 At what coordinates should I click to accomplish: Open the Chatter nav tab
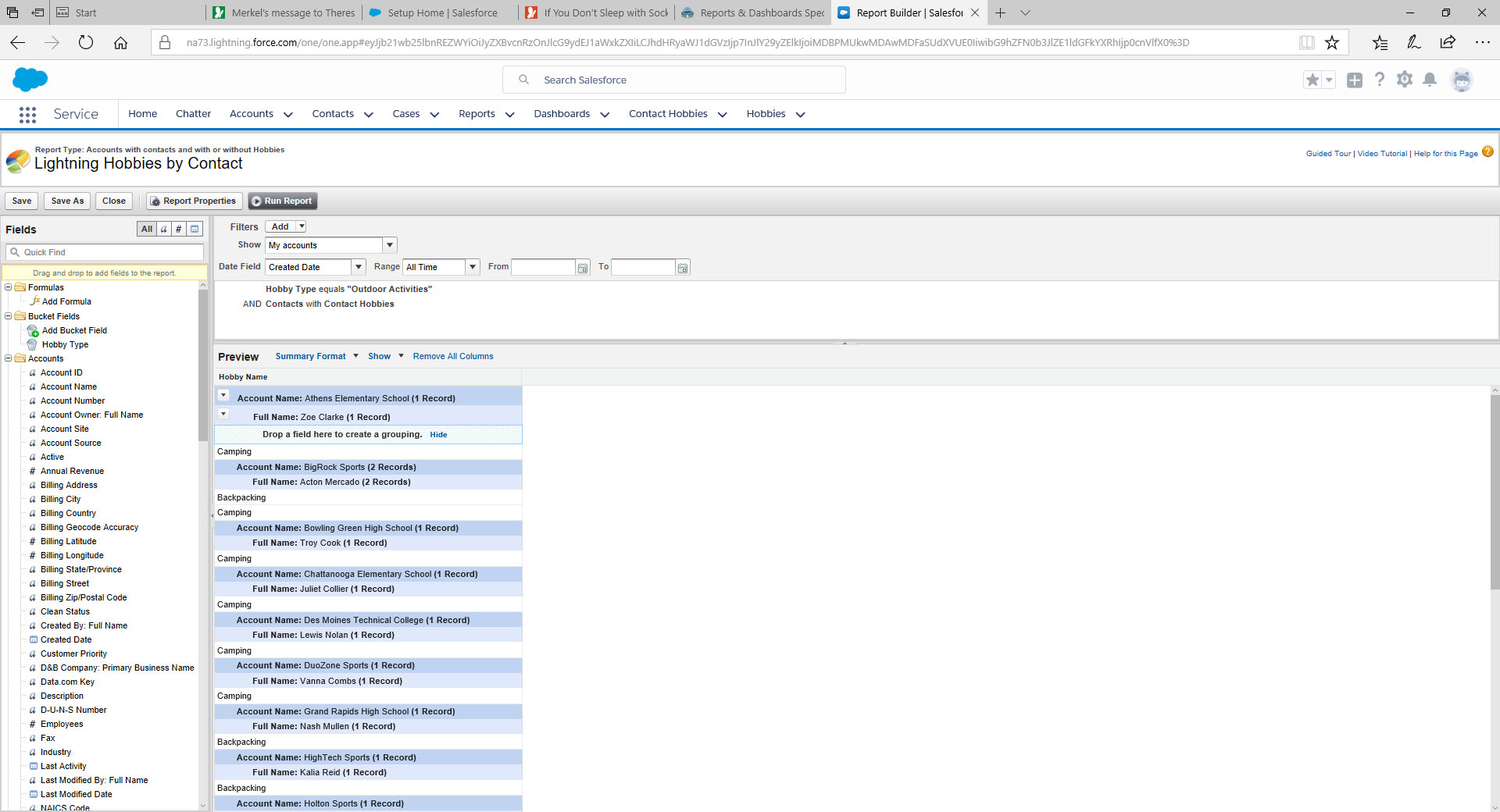coord(194,114)
